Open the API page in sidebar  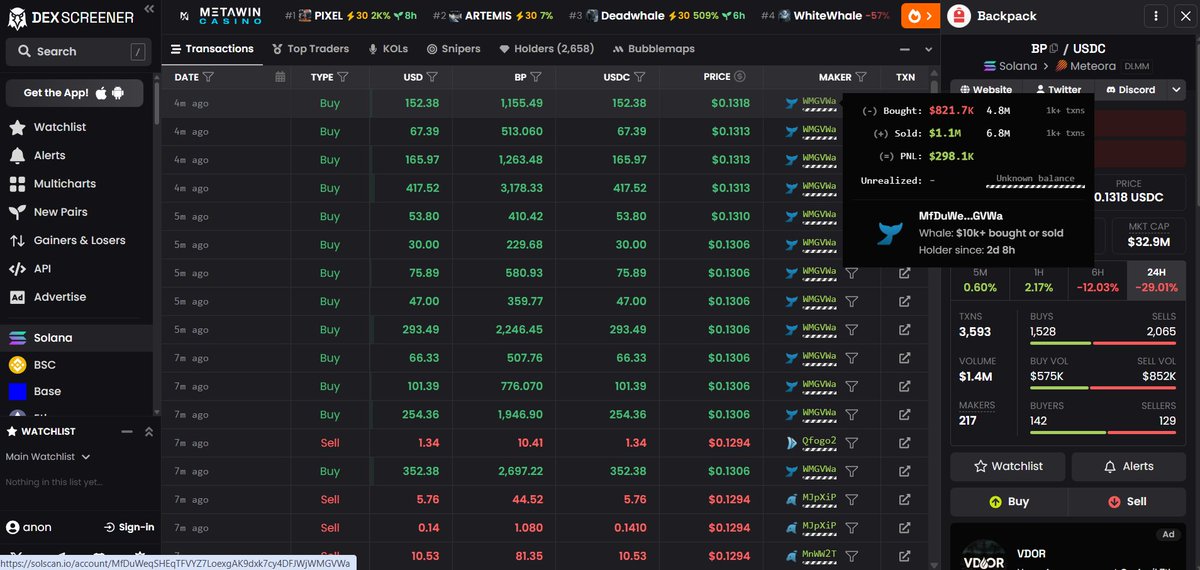click(42, 268)
